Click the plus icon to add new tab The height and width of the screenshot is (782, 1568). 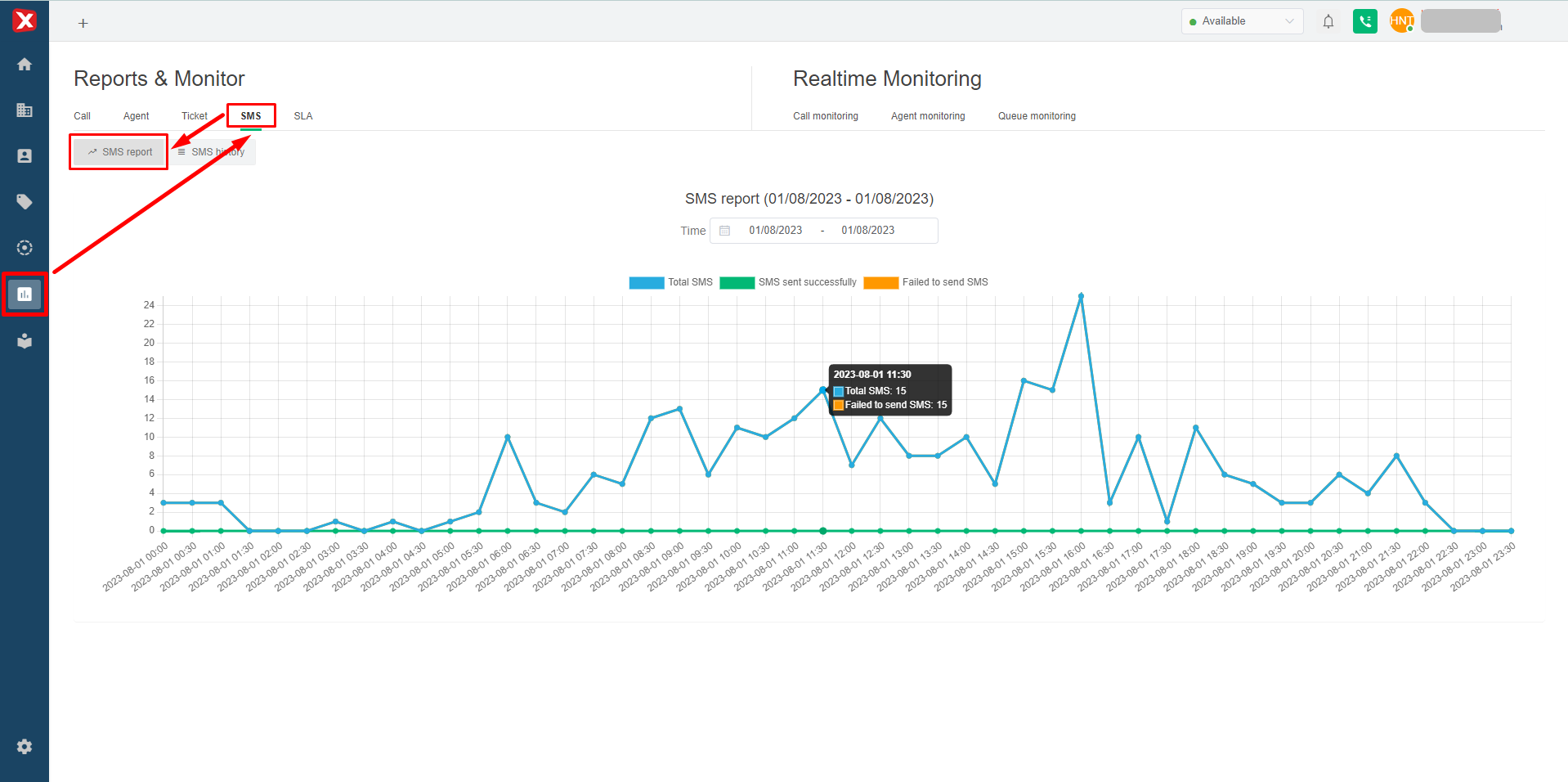[83, 23]
